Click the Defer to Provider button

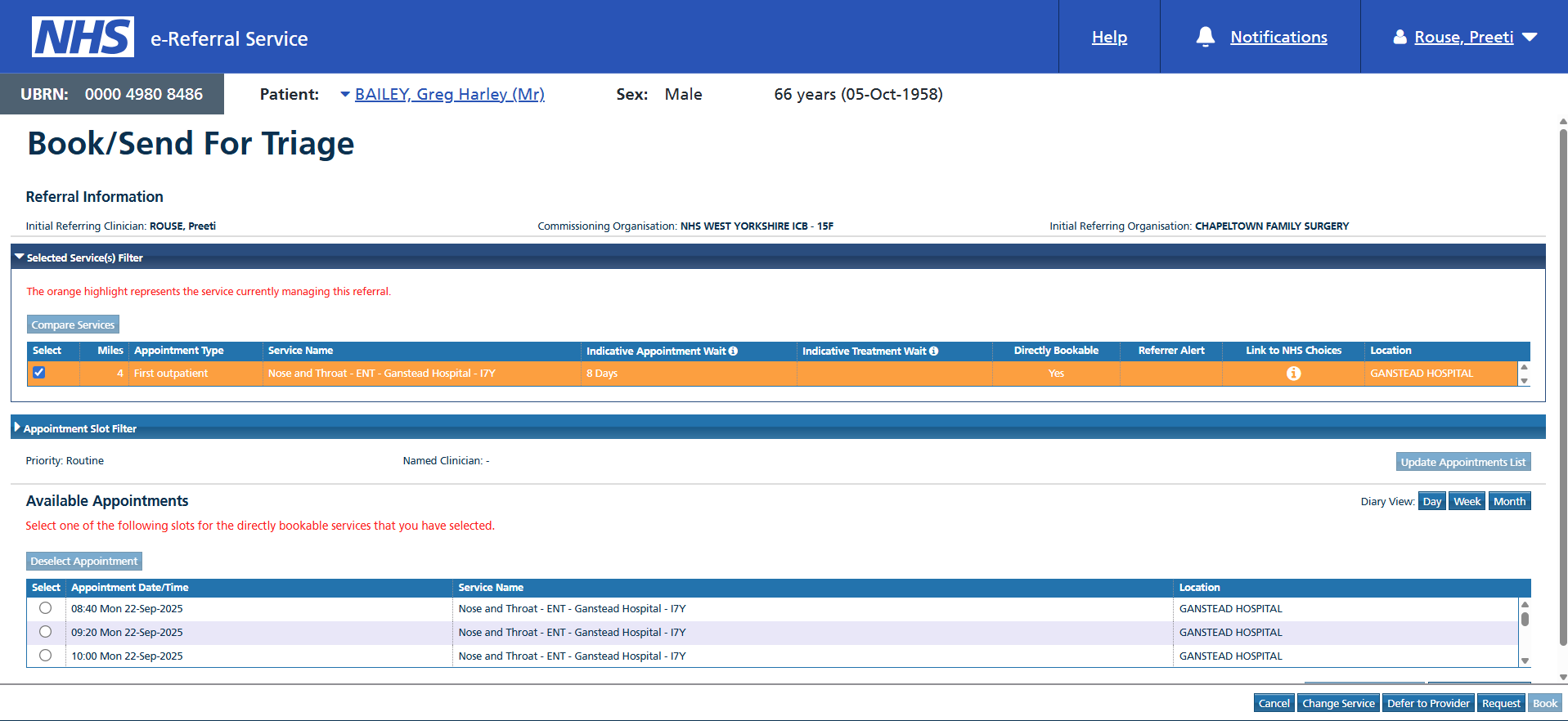(x=1428, y=703)
